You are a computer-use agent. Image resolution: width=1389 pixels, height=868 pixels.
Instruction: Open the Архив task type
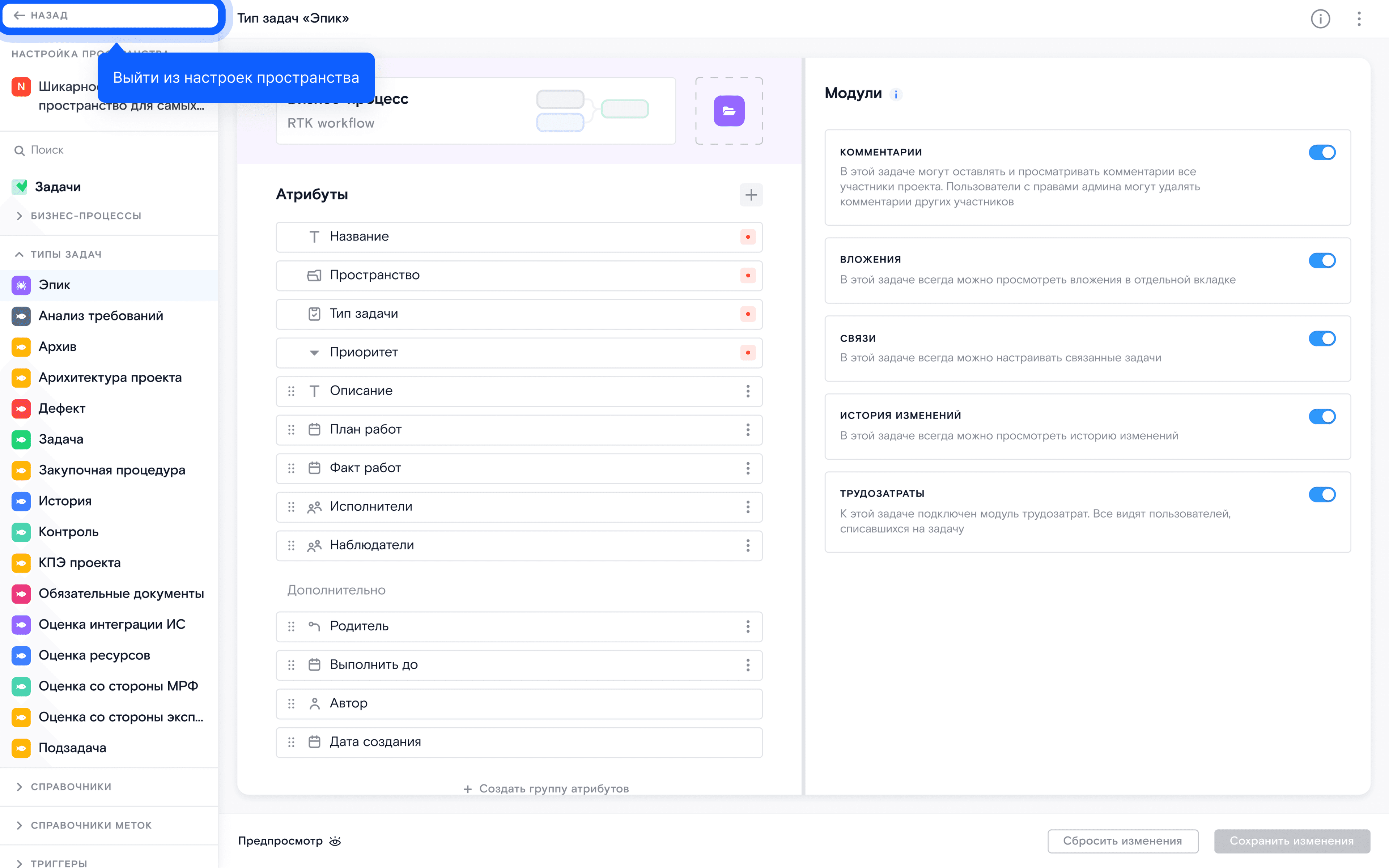(x=109, y=347)
